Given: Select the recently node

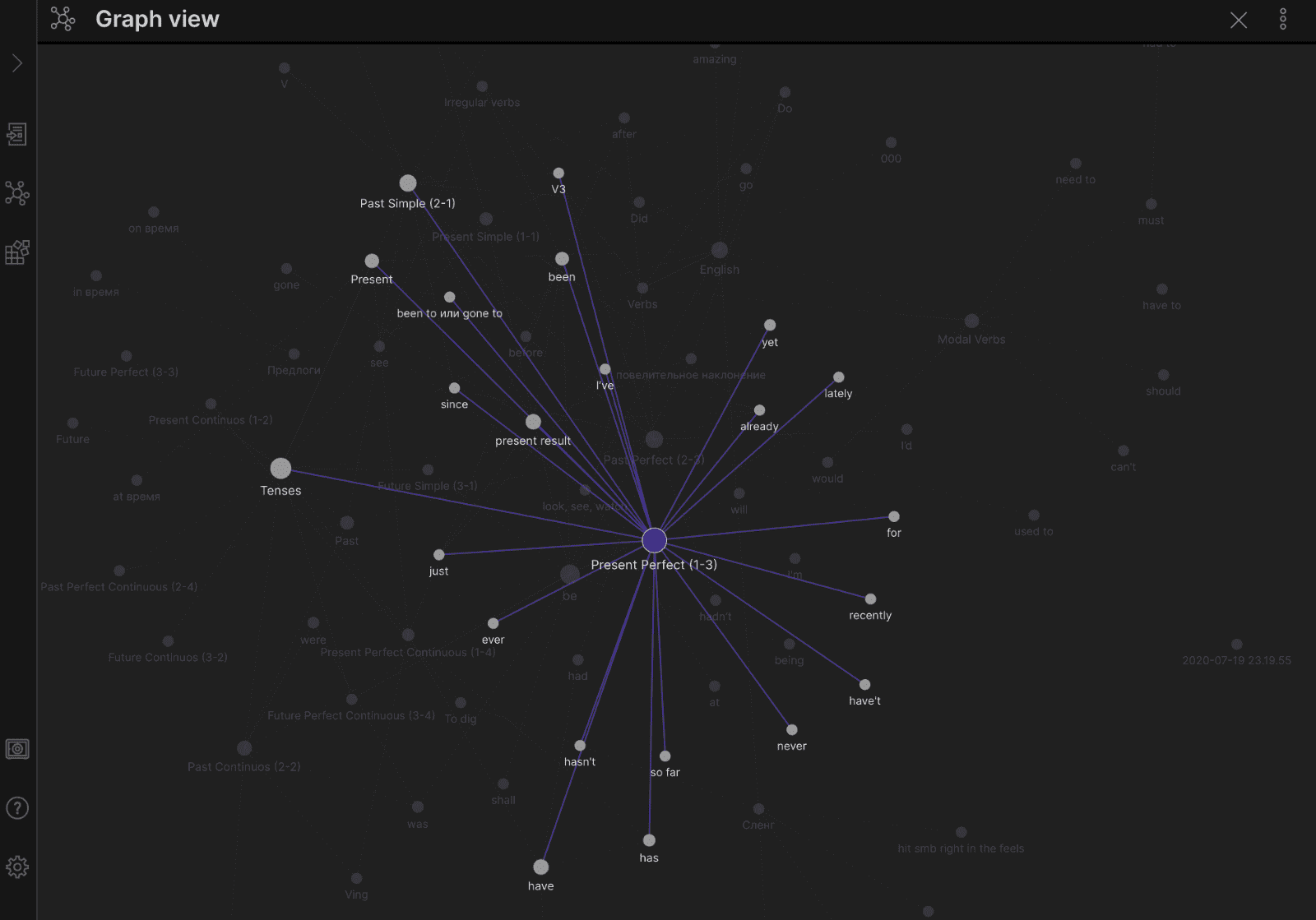Looking at the screenshot, I should point(871,599).
